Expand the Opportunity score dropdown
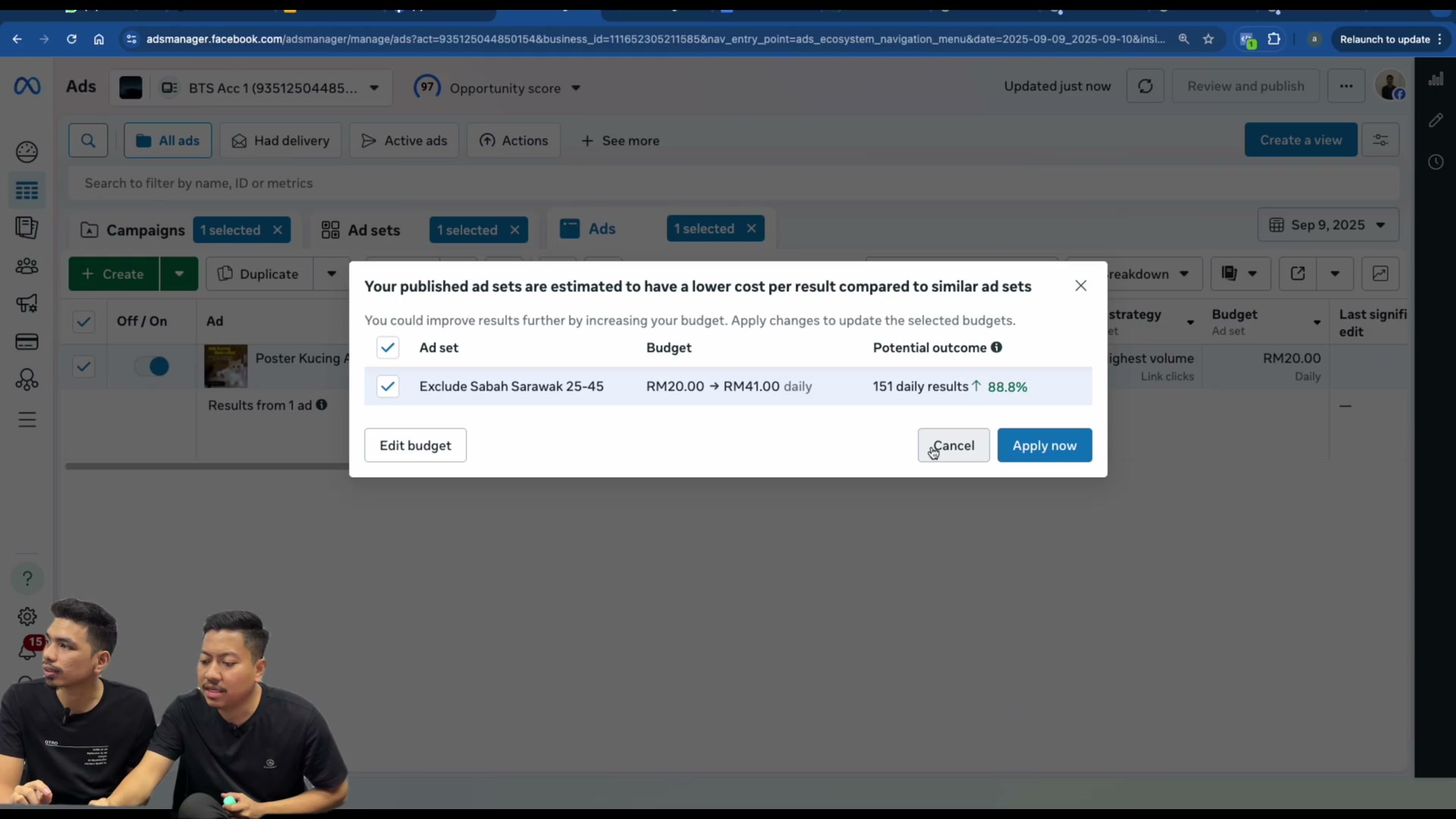The image size is (1456, 819). click(x=576, y=88)
